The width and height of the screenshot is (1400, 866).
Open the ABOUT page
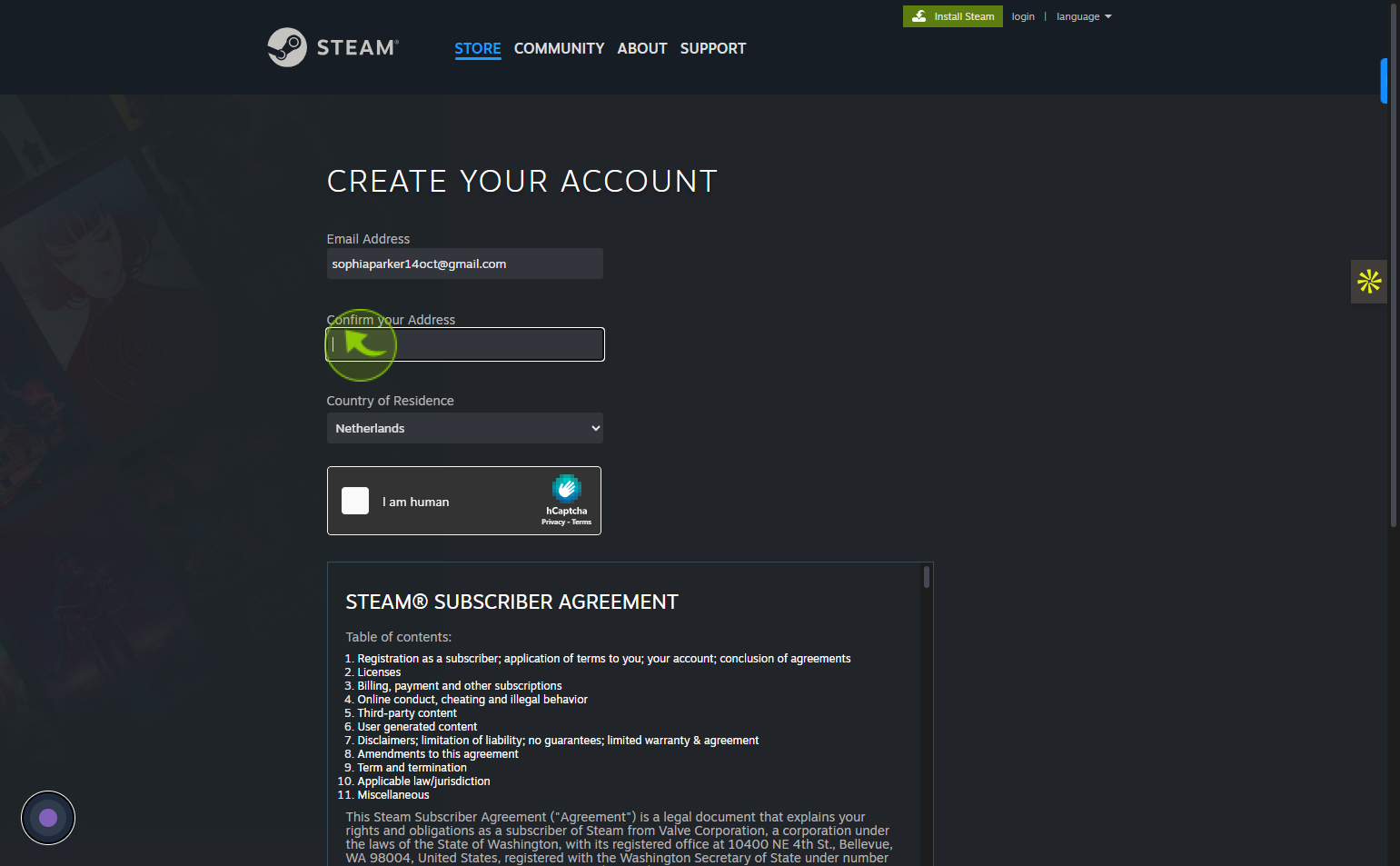pyautogui.click(x=642, y=48)
